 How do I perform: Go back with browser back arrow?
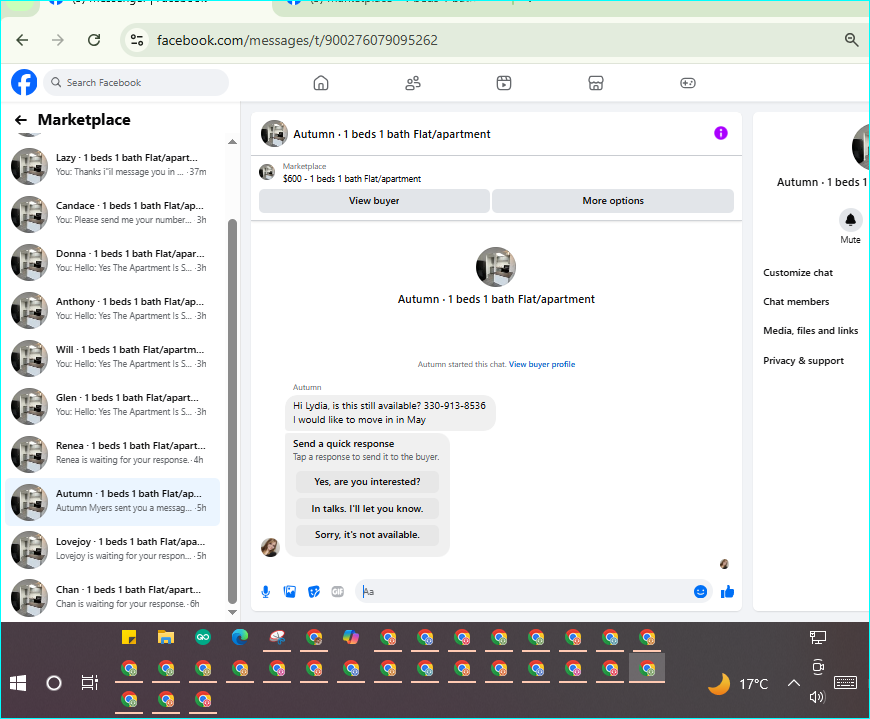(x=22, y=40)
